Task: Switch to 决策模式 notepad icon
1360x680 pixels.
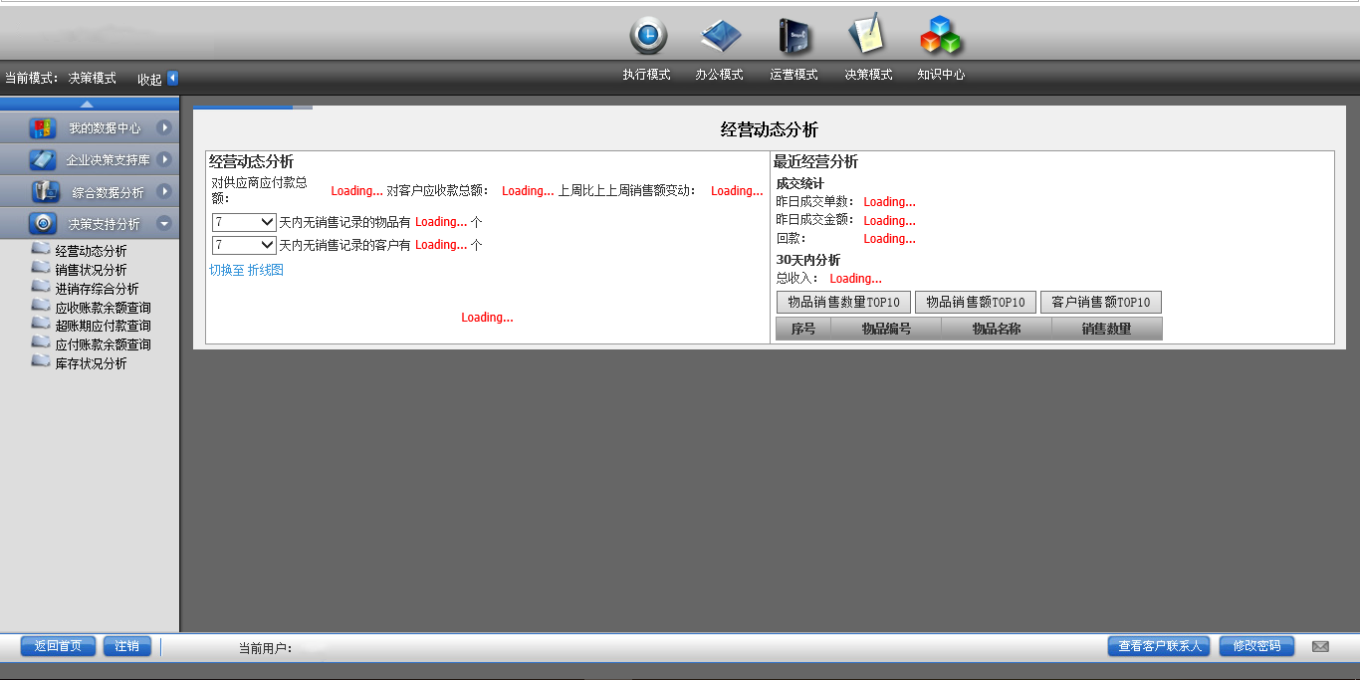Action: [x=867, y=35]
